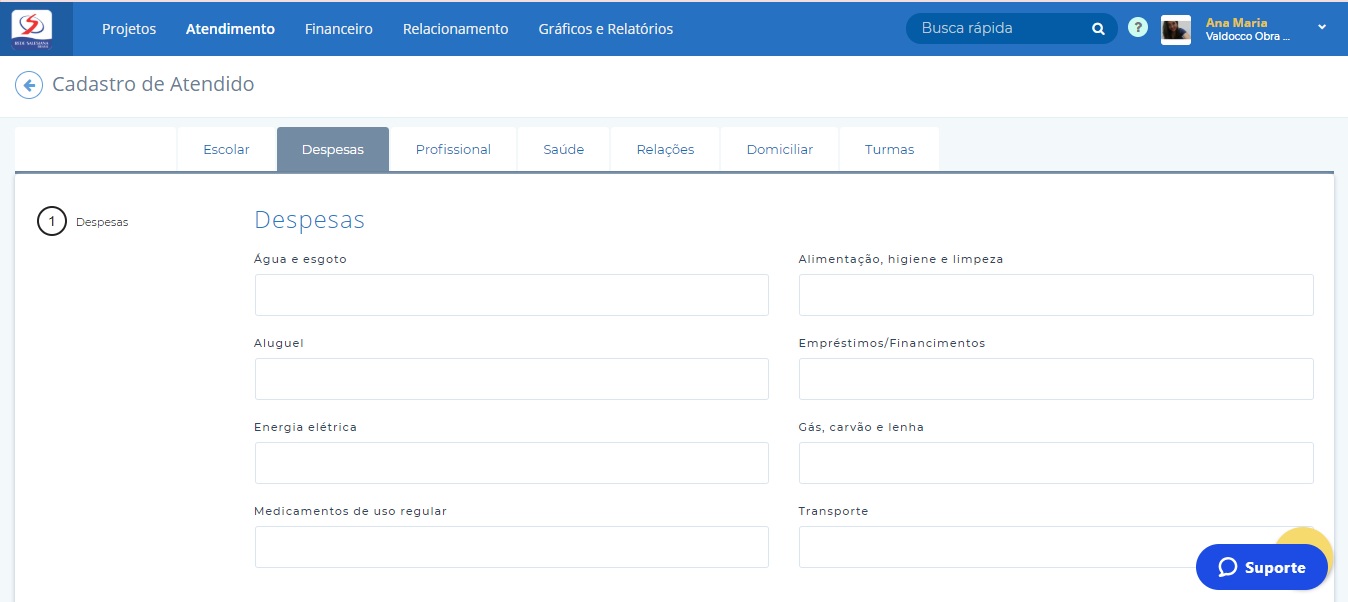Click the Energia elétrica input field
1348x602 pixels.
(x=511, y=463)
